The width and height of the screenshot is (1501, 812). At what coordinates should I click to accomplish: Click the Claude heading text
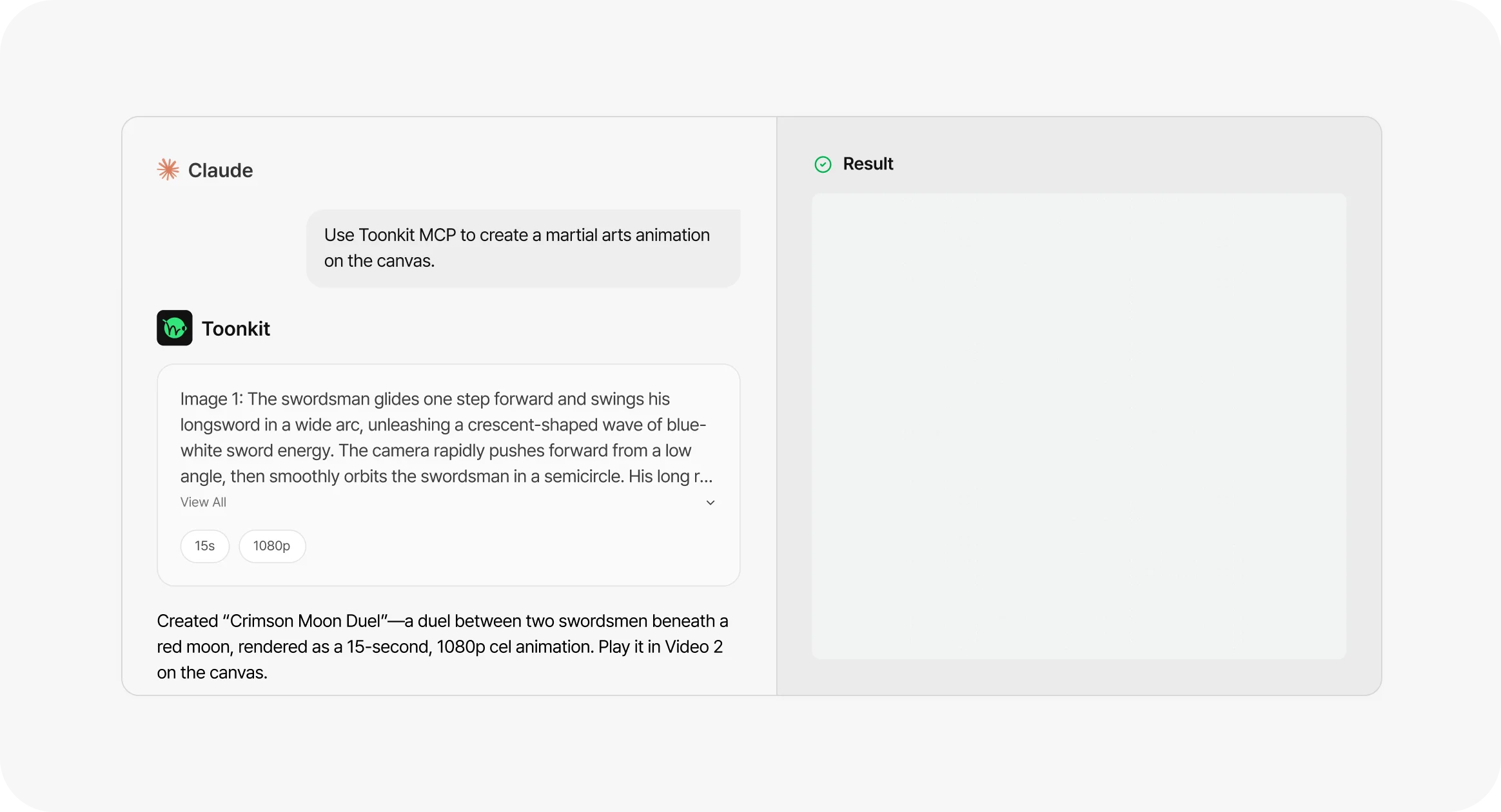coord(221,170)
